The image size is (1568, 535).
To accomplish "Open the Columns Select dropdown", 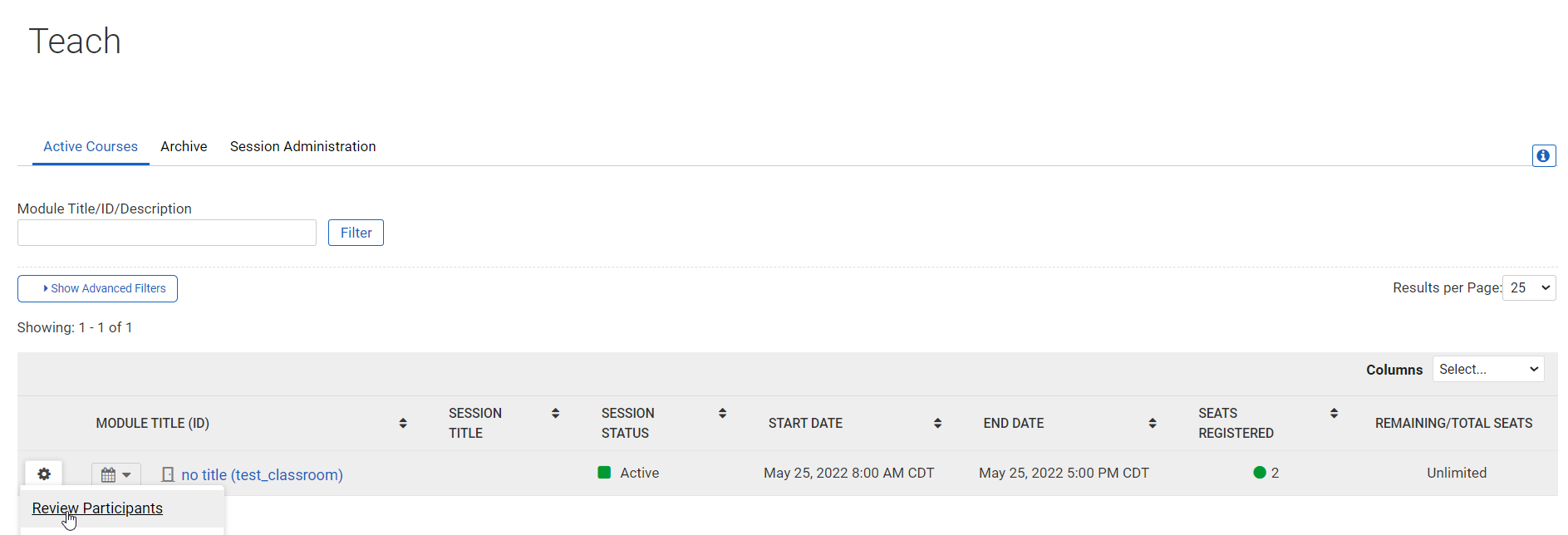I will coord(1487,369).
